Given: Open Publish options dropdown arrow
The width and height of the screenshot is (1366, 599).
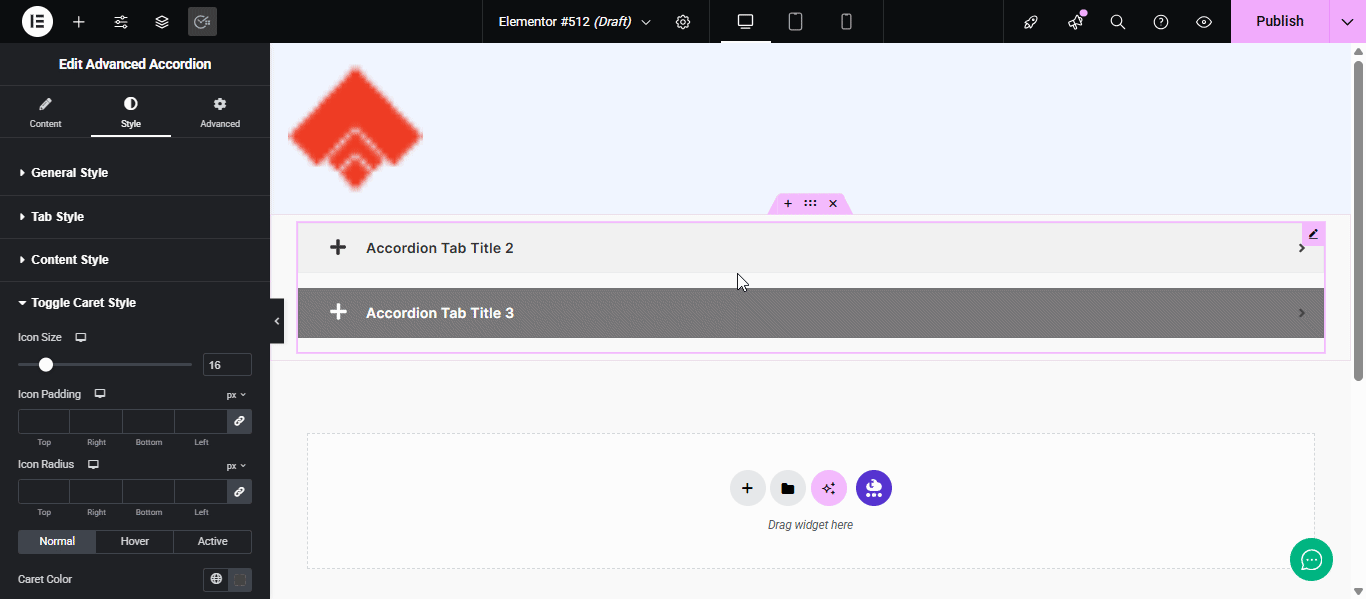Looking at the screenshot, I should (1347, 21).
